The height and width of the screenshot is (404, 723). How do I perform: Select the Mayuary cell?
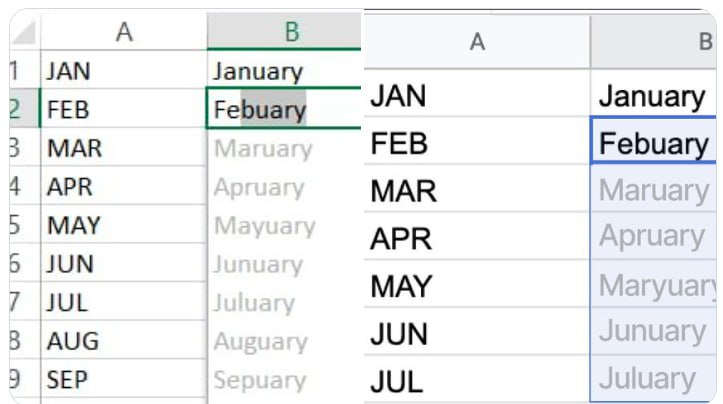[x=283, y=226]
